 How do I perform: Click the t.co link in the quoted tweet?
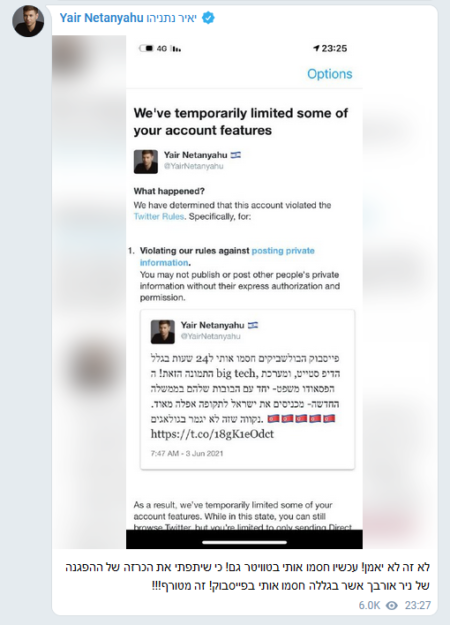pos(212,434)
